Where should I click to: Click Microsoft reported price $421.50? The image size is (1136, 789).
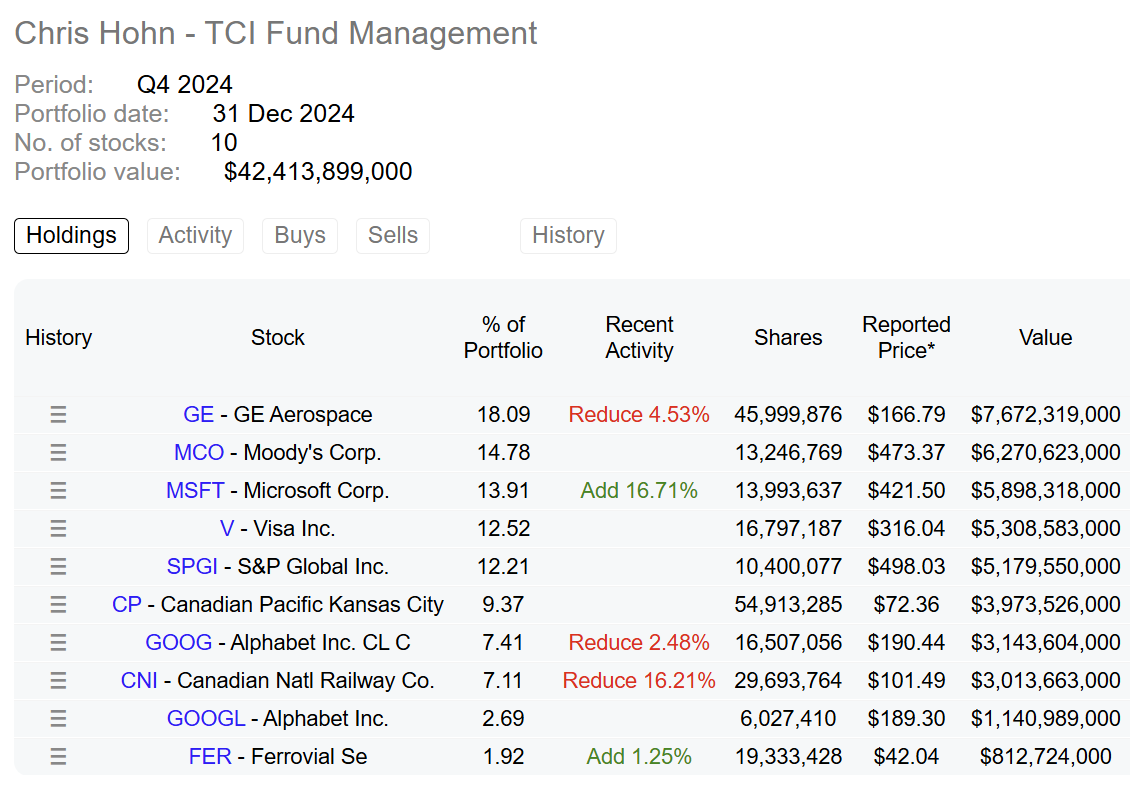(x=906, y=490)
